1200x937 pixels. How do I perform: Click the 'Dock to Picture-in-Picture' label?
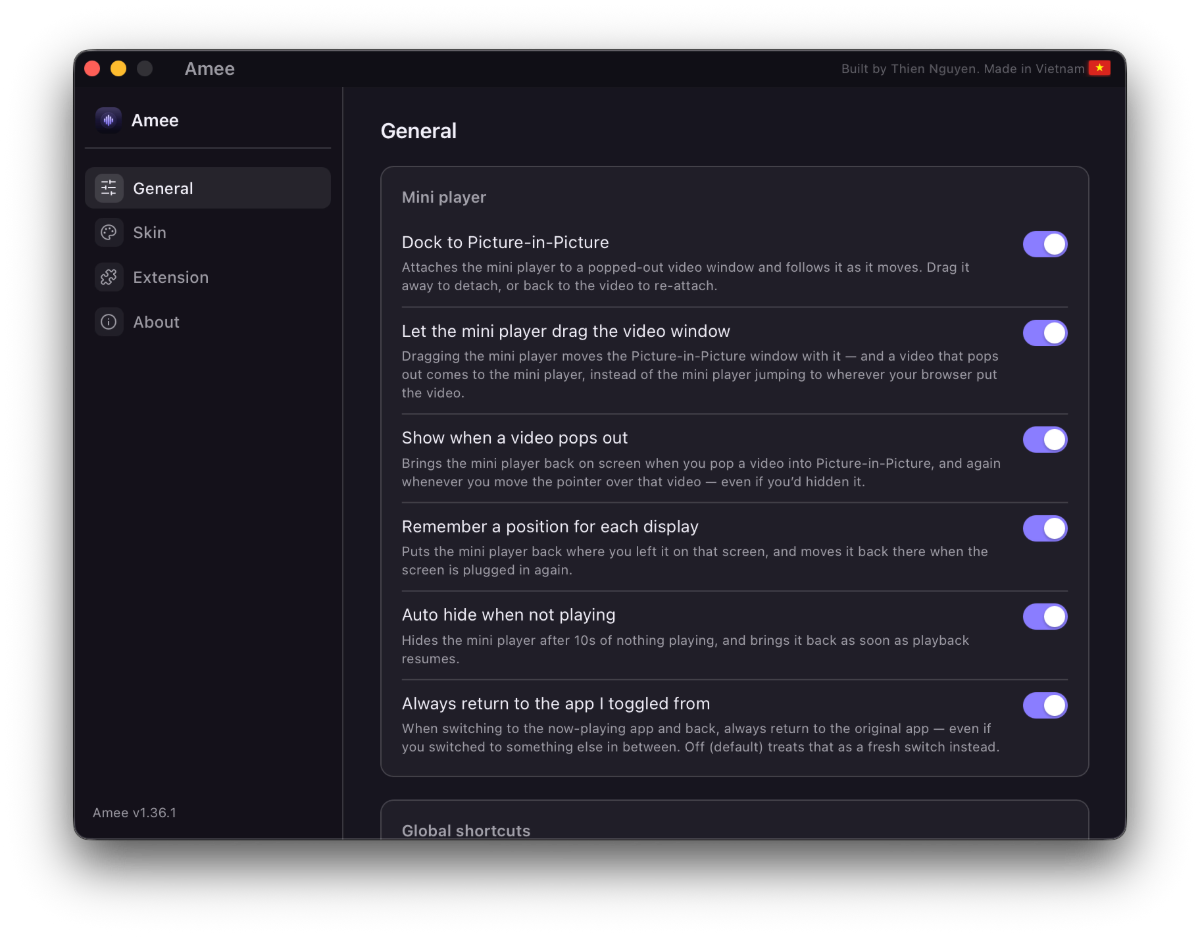pyautogui.click(x=505, y=242)
